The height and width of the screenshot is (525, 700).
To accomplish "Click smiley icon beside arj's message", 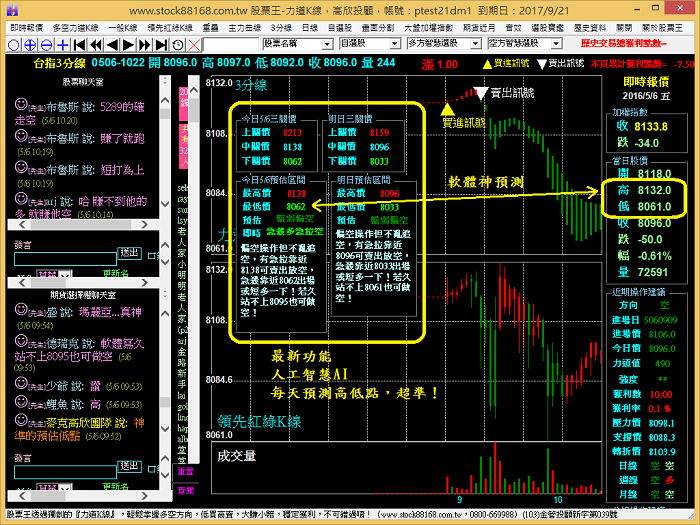I will tap(21, 198).
